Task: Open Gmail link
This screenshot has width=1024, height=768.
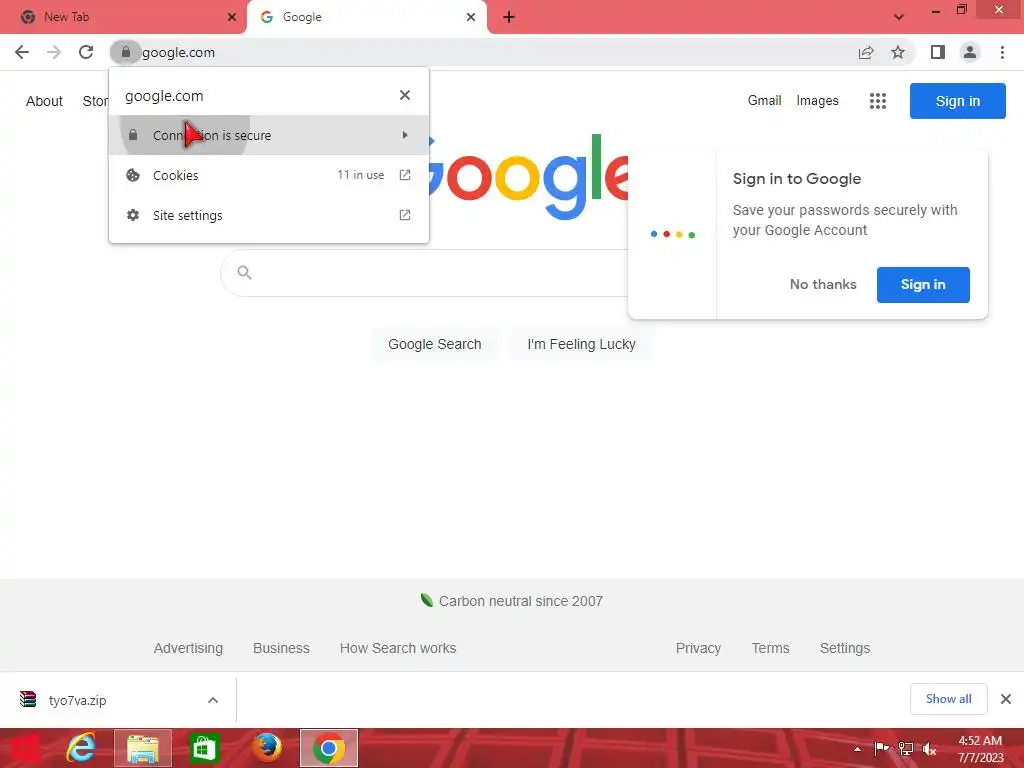Action: [x=764, y=101]
